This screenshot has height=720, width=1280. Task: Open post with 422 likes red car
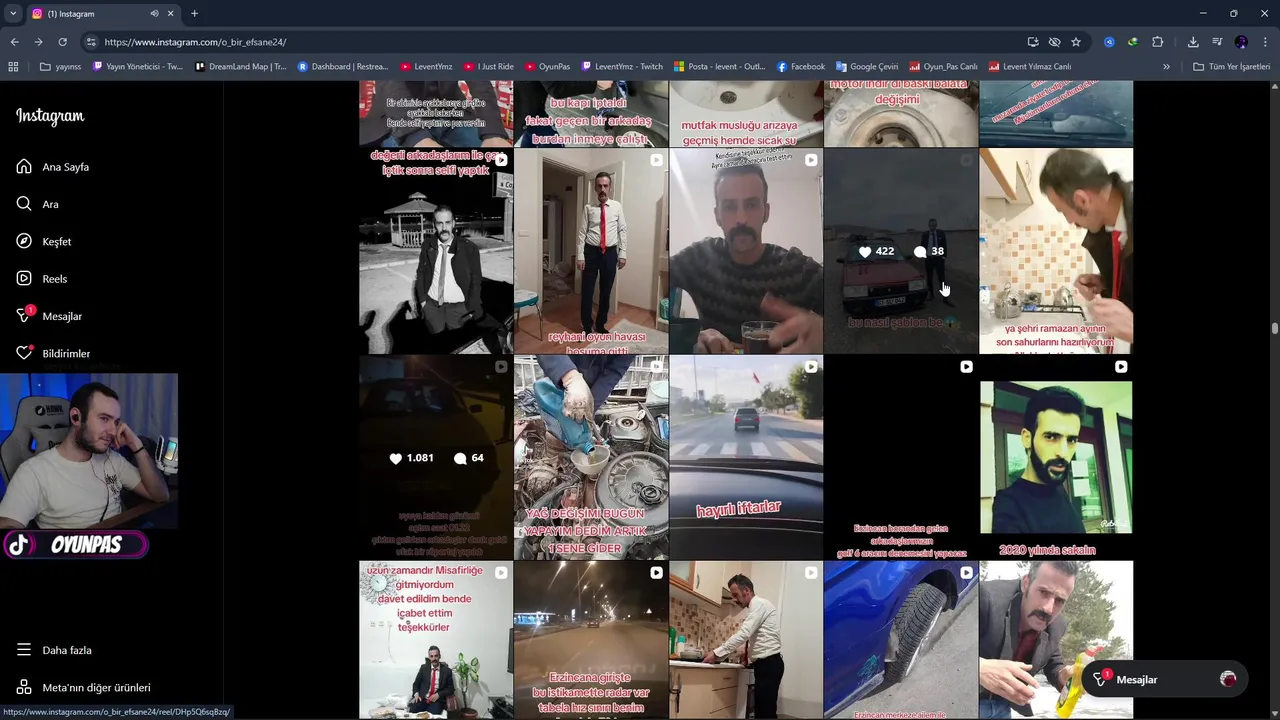pos(901,251)
